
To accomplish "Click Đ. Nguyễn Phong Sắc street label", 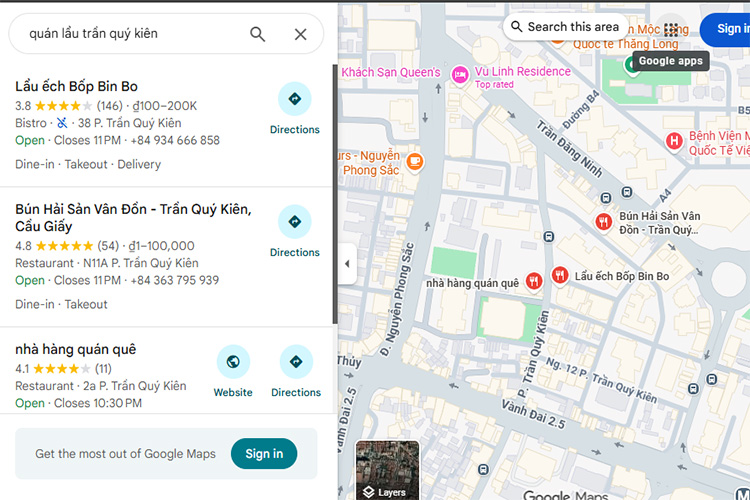I will tap(398, 300).
